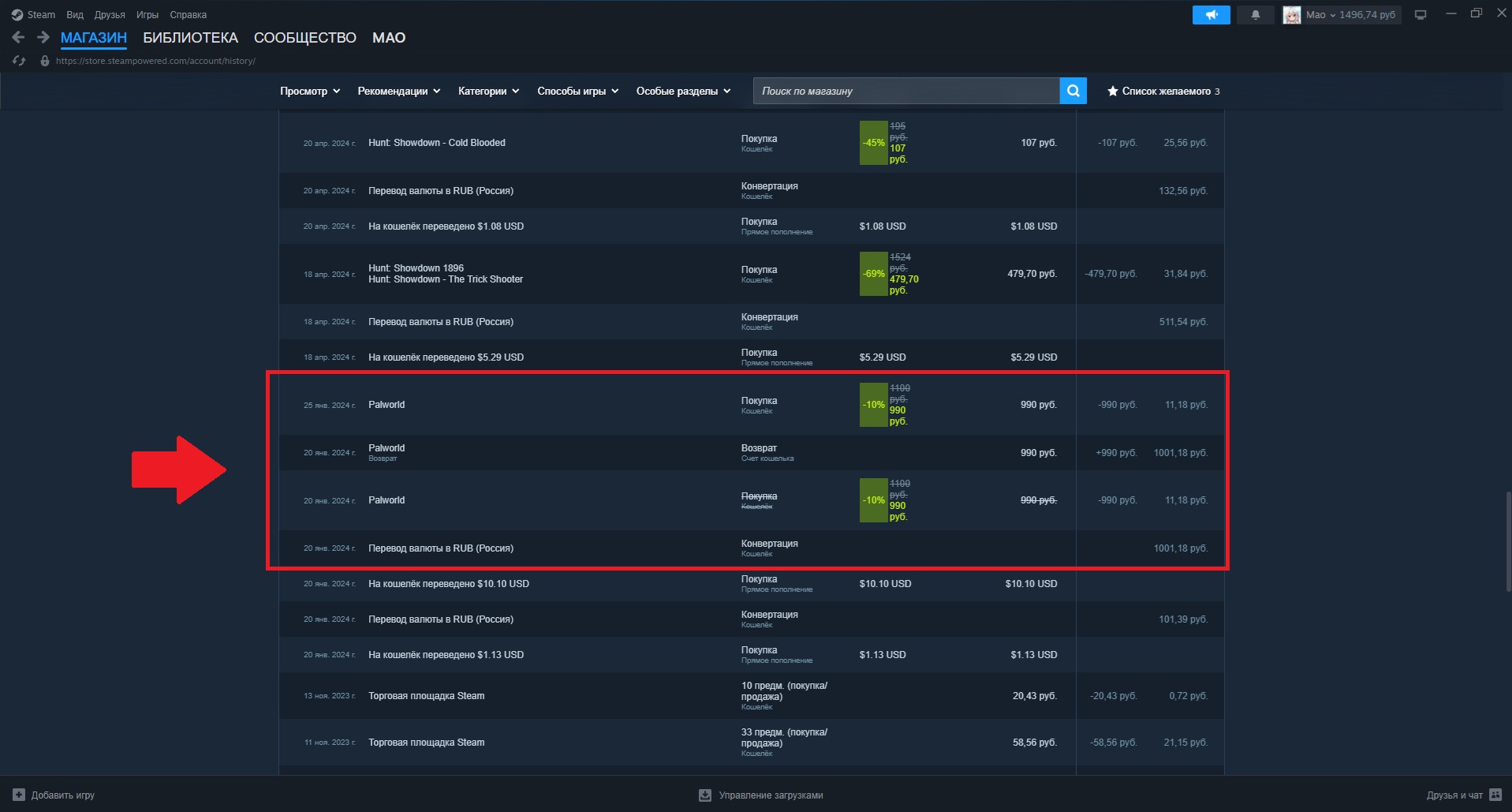The height and width of the screenshot is (812, 1512).
Task: Open the Справка menu
Action: coord(189,15)
